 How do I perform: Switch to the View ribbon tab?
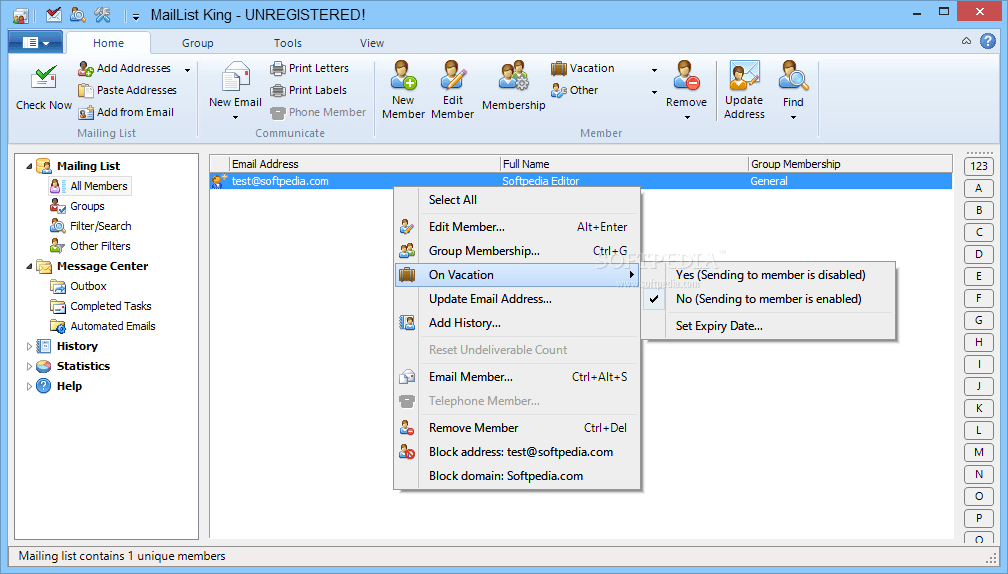click(372, 43)
